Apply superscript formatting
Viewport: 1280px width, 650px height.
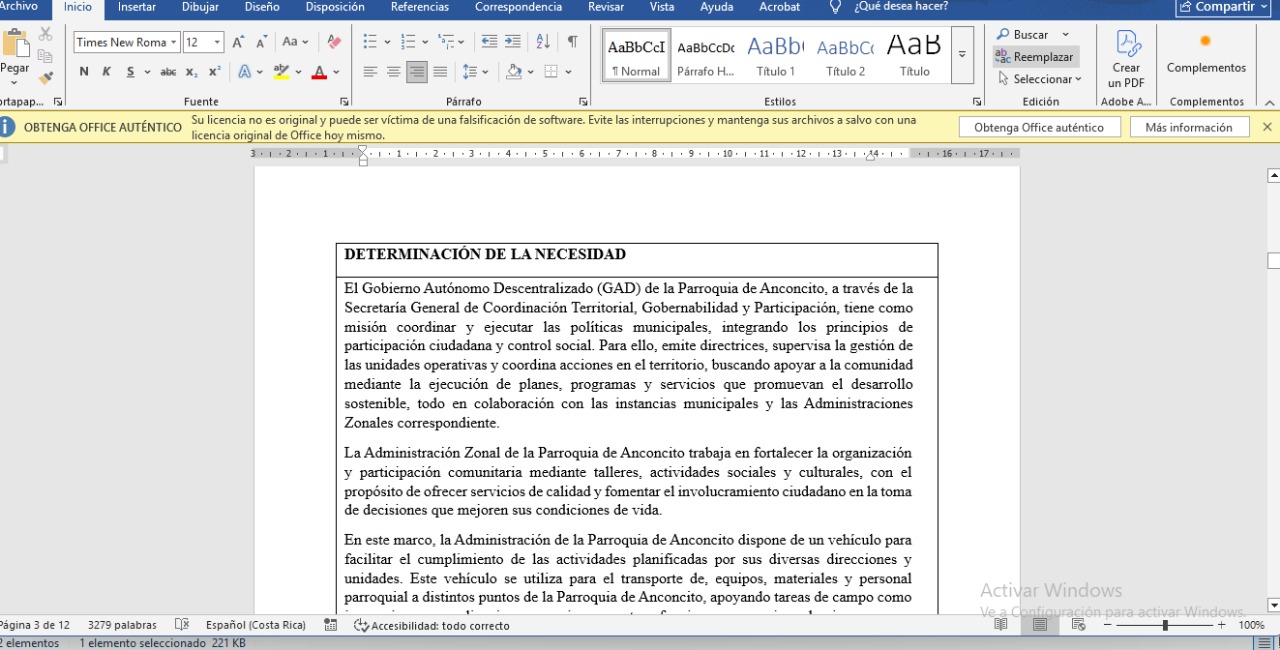pos(215,72)
